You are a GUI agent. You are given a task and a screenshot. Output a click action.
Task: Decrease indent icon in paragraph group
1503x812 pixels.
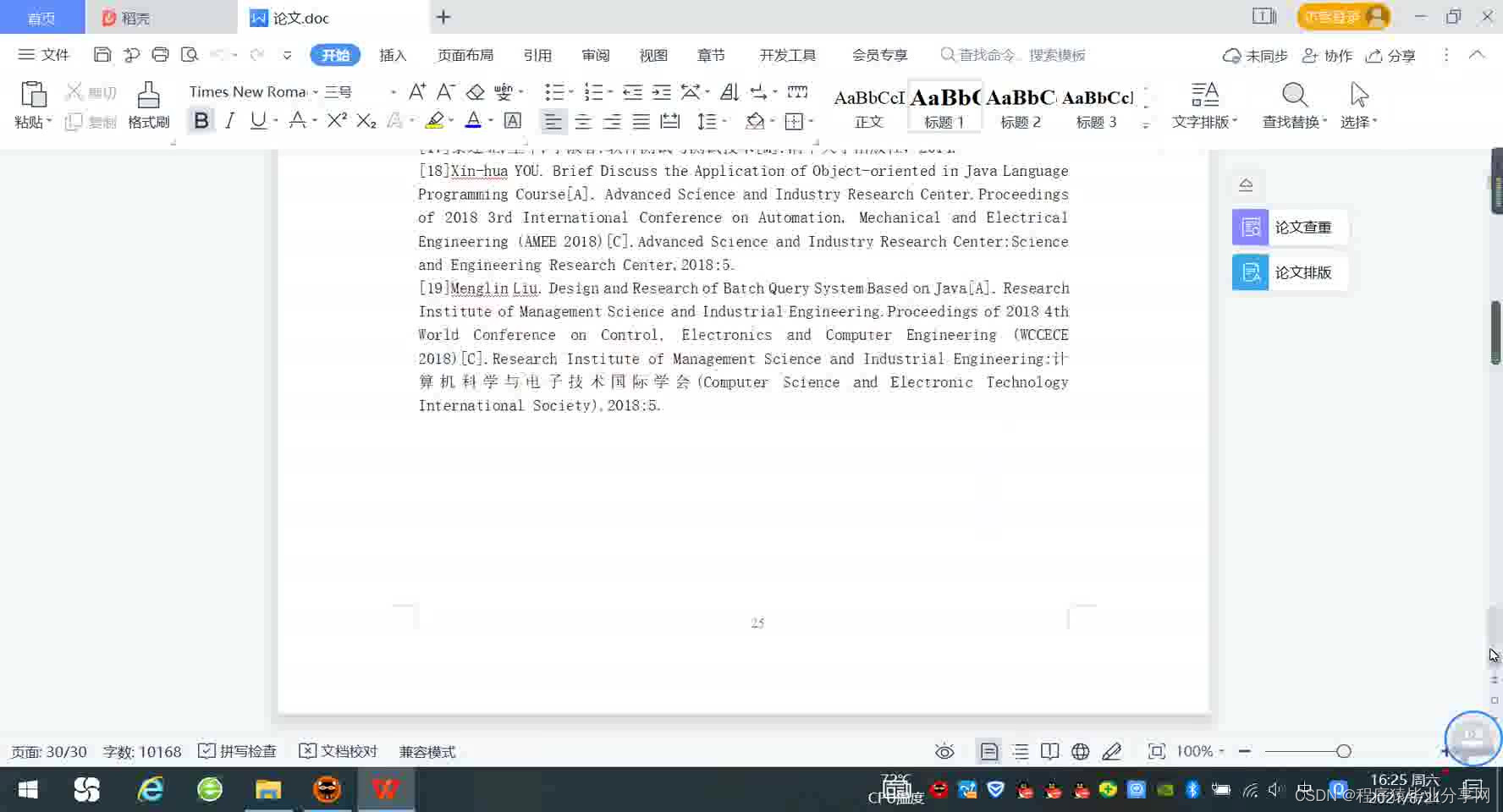[632, 91]
